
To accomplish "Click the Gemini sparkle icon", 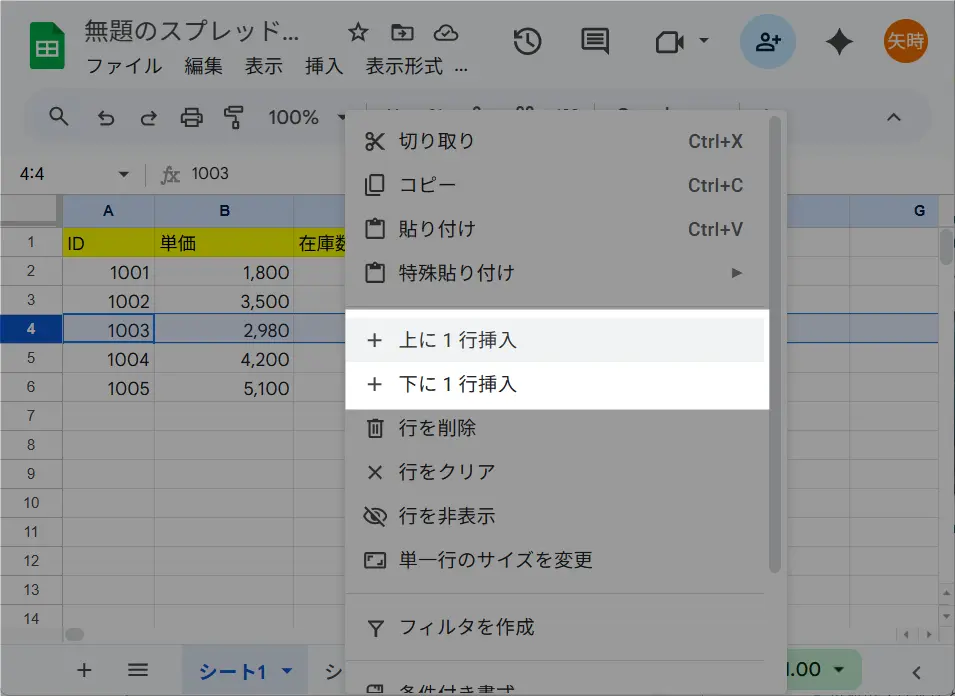I will pos(838,41).
